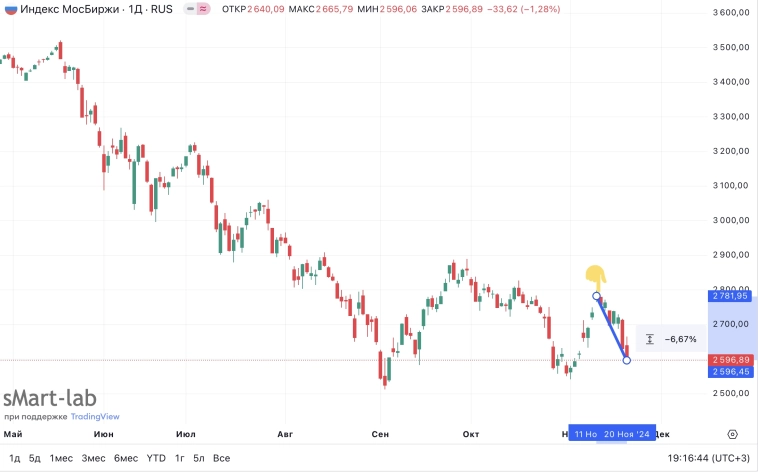This screenshot has height=474, width=758.
Task: Select the 1д time range
Action: [x=15, y=458]
